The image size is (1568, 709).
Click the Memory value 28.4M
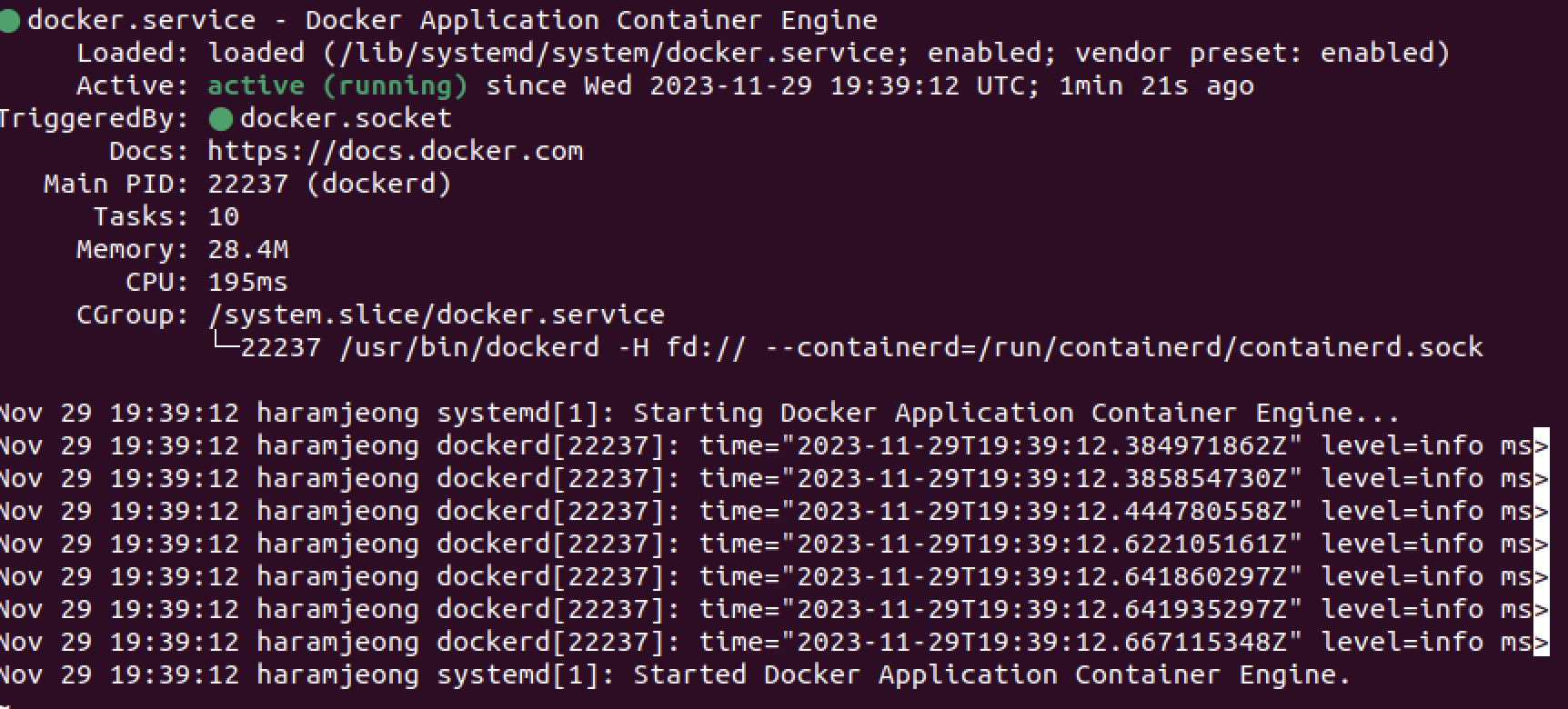(x=248, y=249)
